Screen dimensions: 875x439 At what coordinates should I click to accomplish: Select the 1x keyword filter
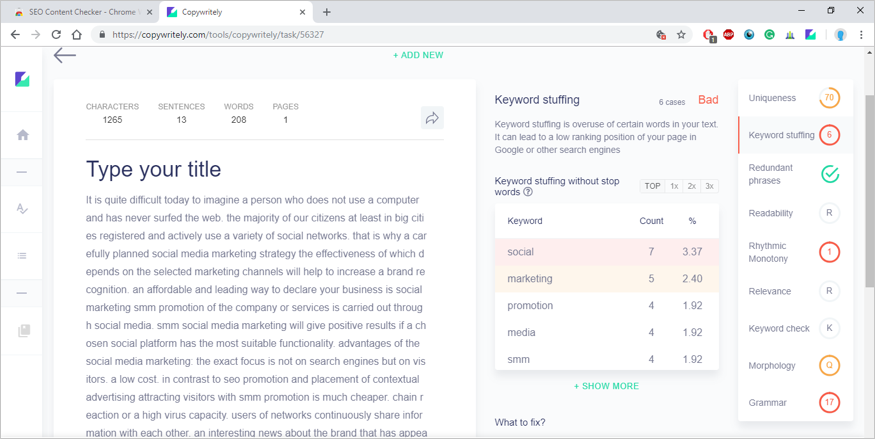point(674,186)
